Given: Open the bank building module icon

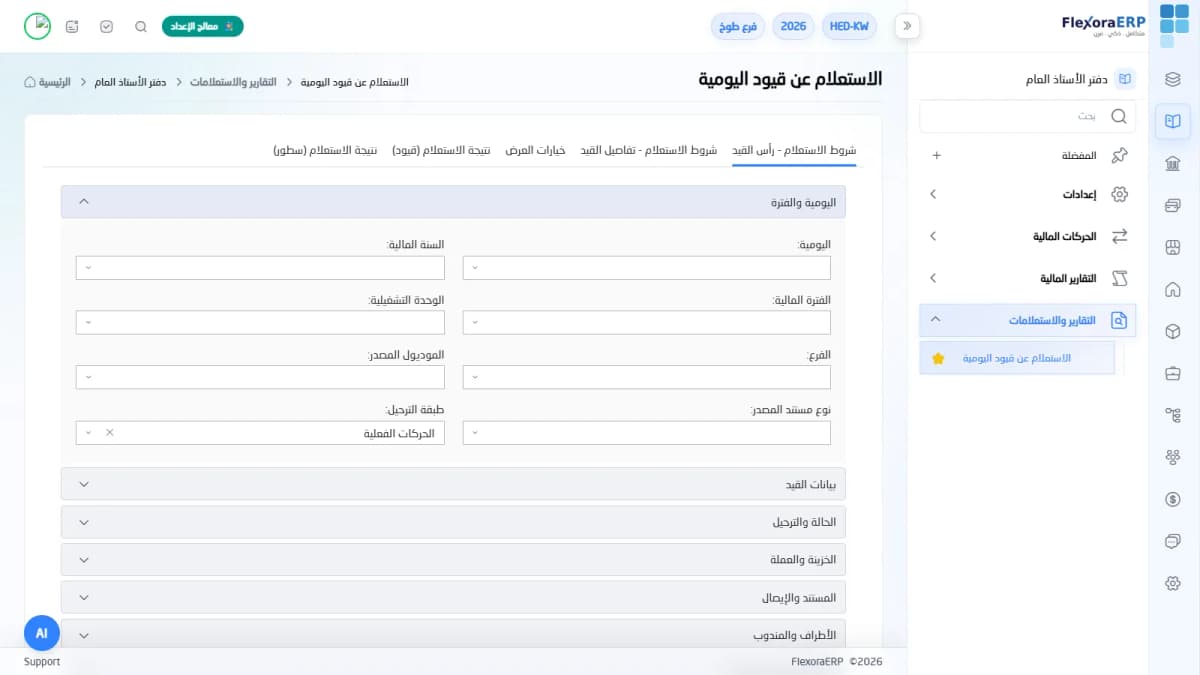Looking at the screenshot, I should (1173, 163).
